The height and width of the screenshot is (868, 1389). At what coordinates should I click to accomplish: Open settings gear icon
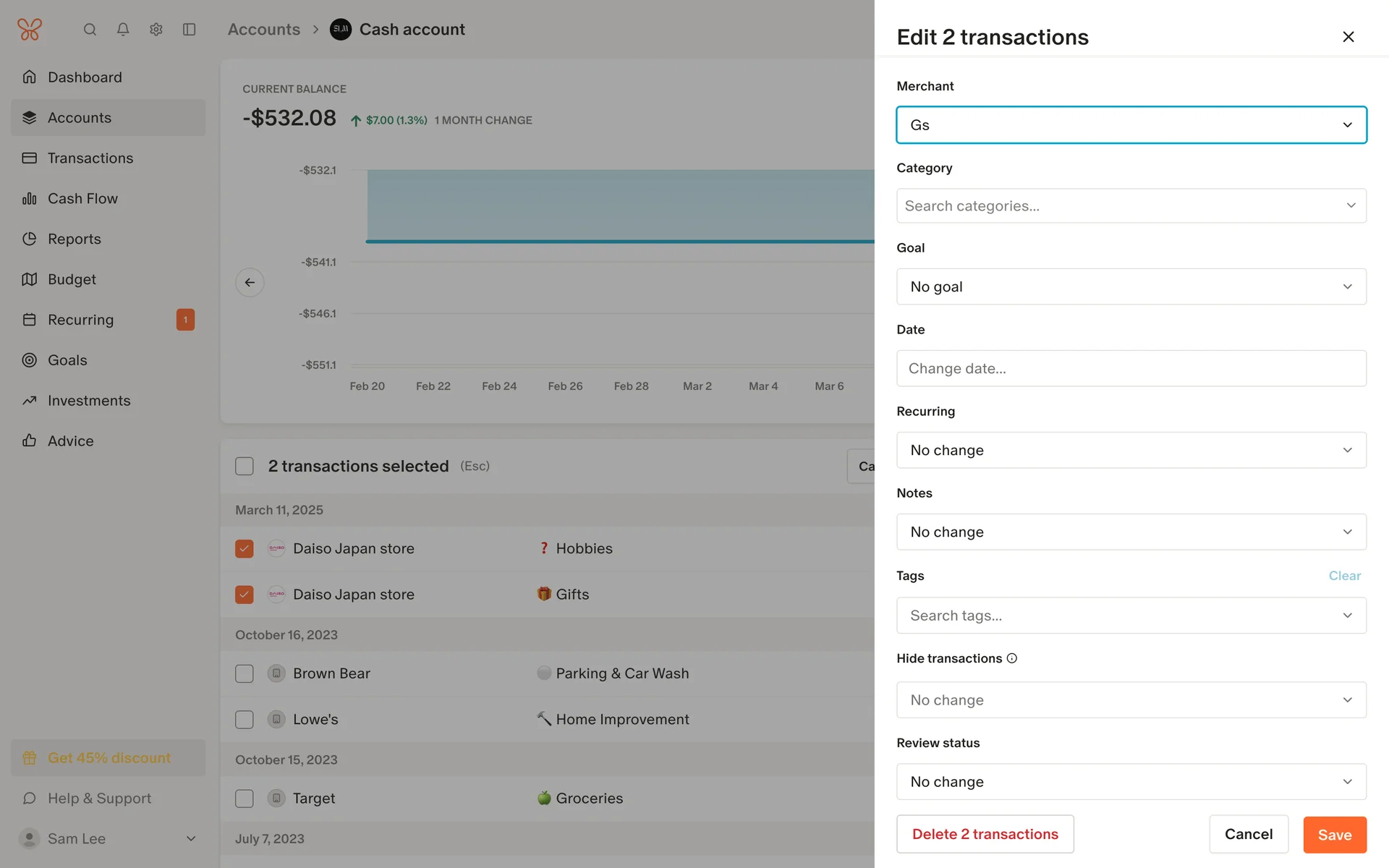point(156,30)
